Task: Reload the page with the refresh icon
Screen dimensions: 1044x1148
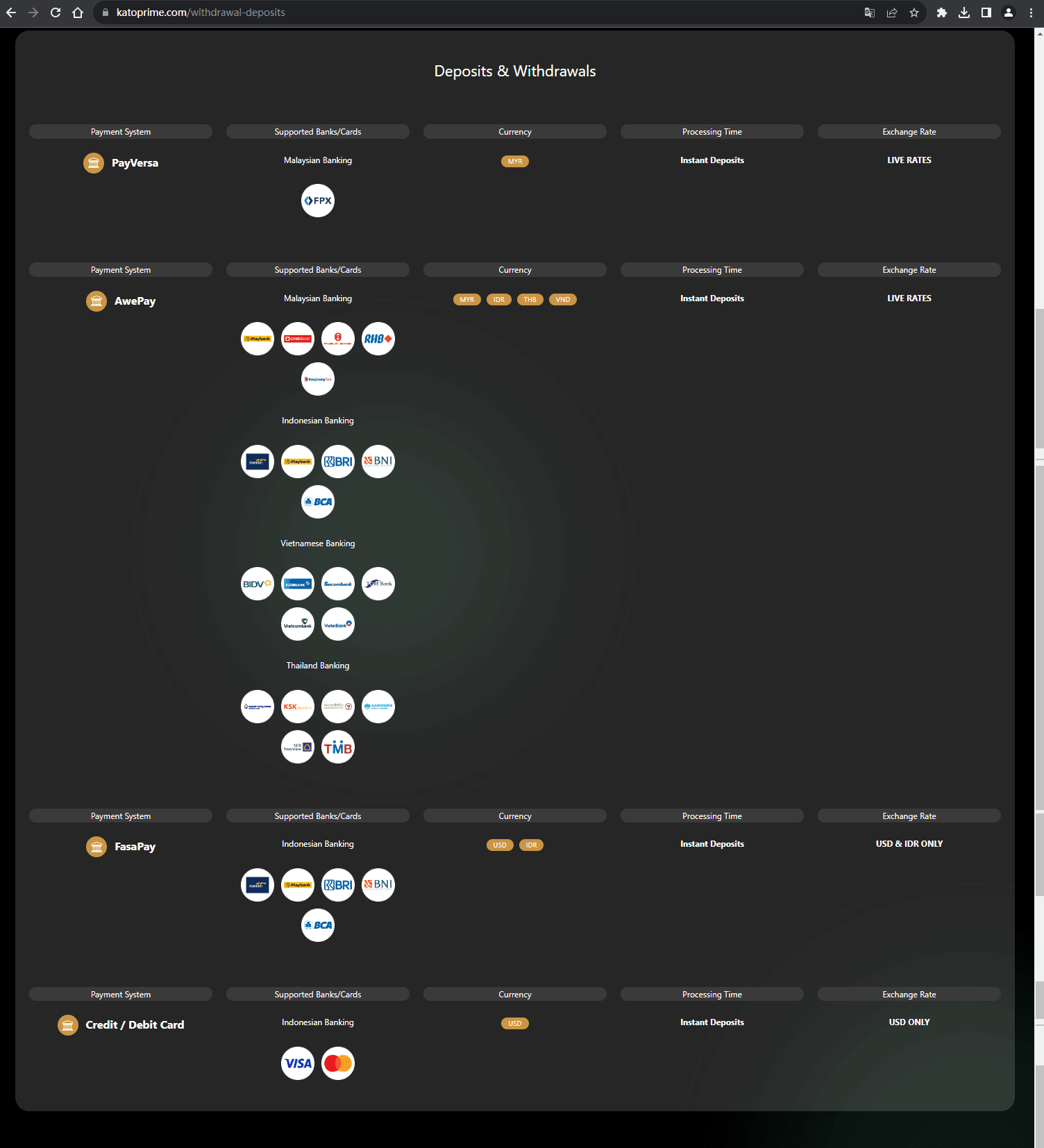Action: 56,12
